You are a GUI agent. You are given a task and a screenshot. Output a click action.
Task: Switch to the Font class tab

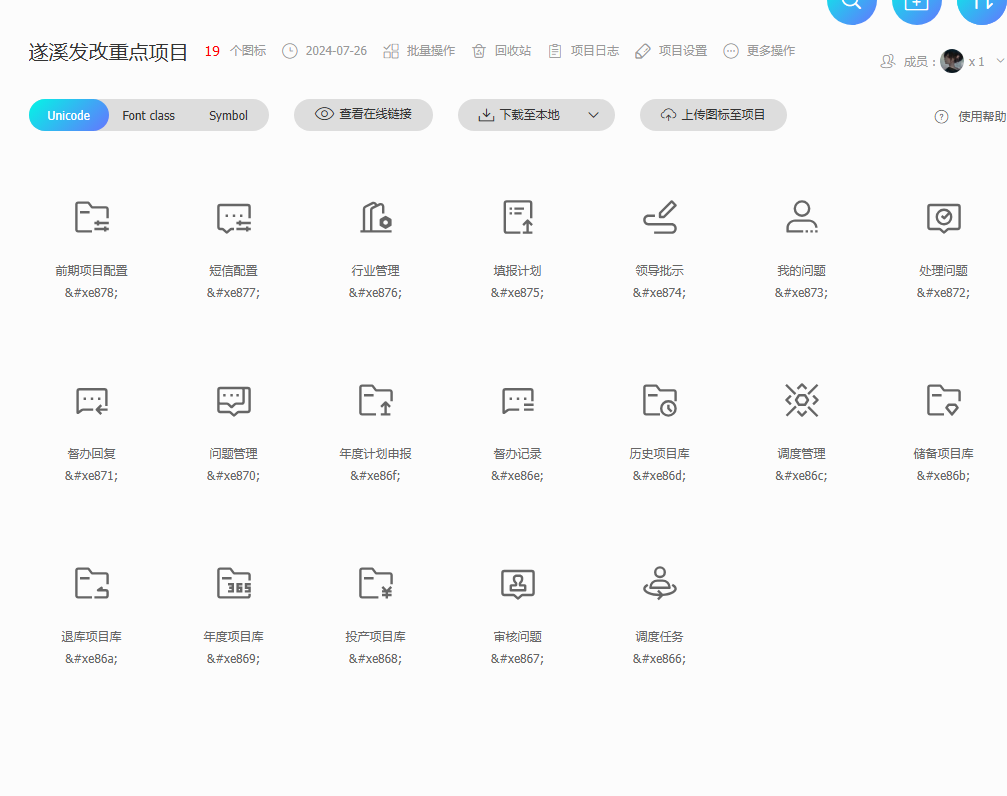[x=148, y=116]
